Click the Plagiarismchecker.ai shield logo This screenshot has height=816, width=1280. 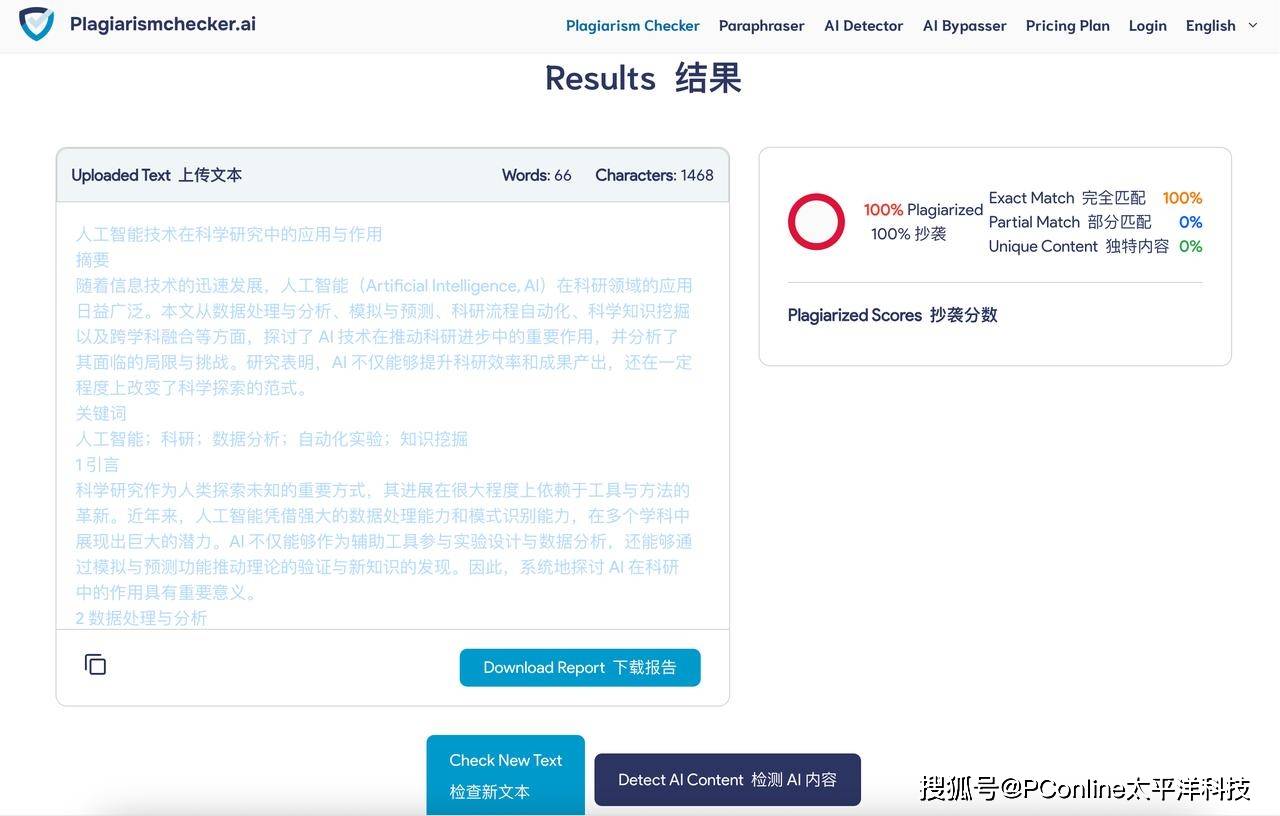tap(37, 24)
